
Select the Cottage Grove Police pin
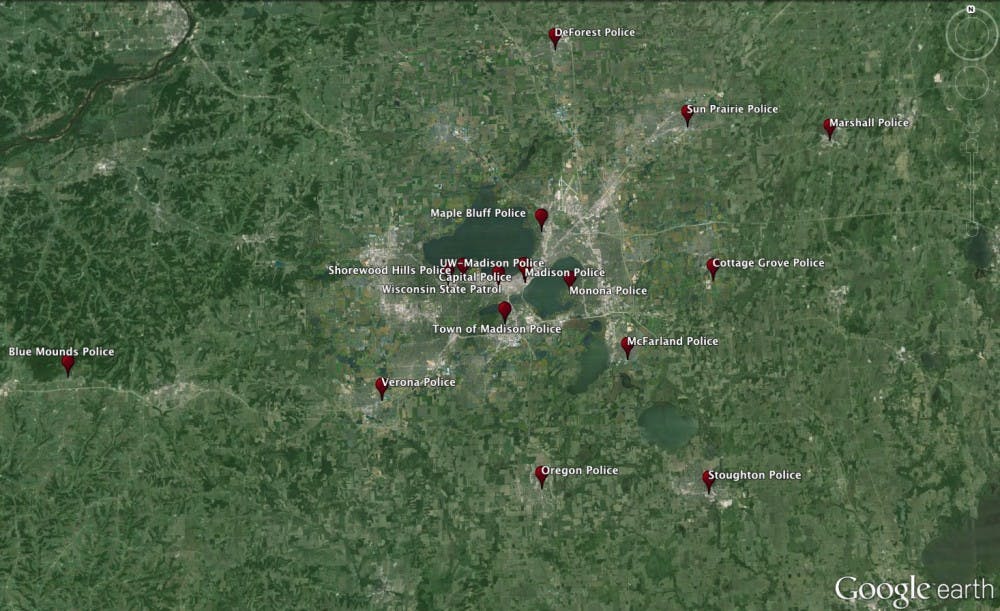point(712,266)
